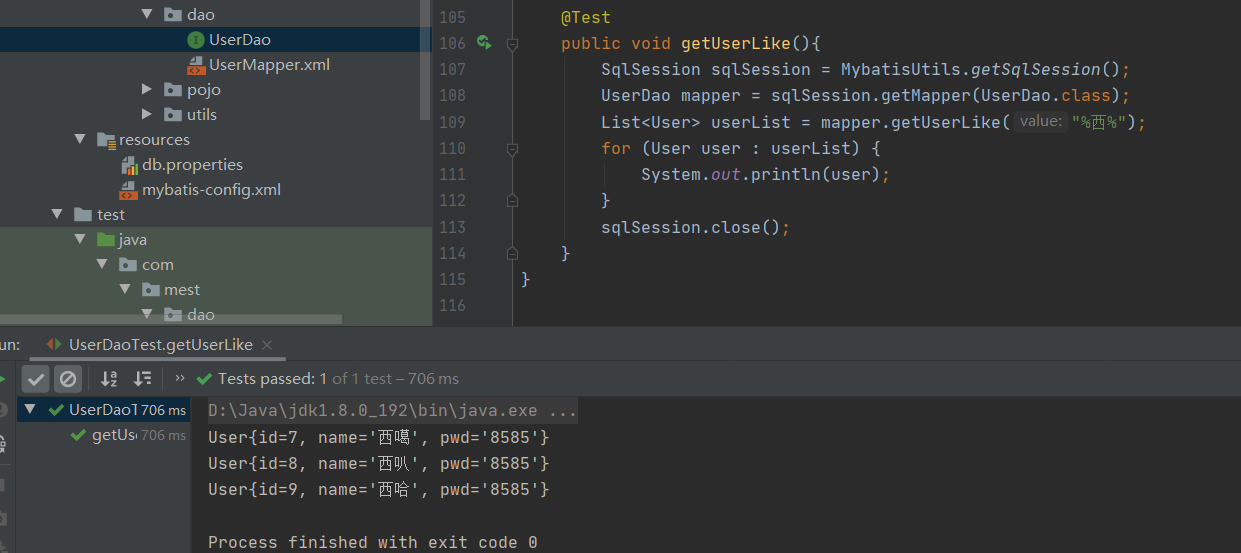Click the UserDao interface icon
Image resolution: width=1241 pixels, height=553 pixels.
(196, 39)
